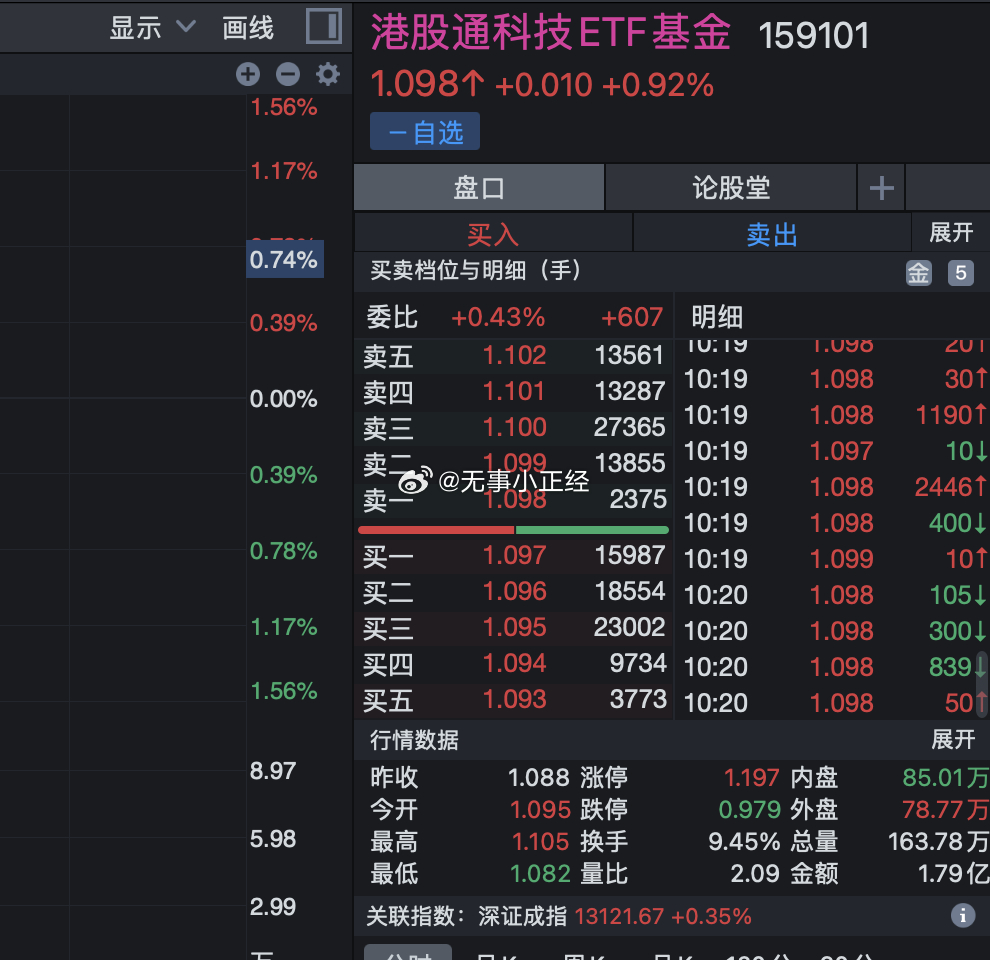The image size is (990, 960).
Task: Click the 买卖档位与明细 header
Action: click(475, 270)
